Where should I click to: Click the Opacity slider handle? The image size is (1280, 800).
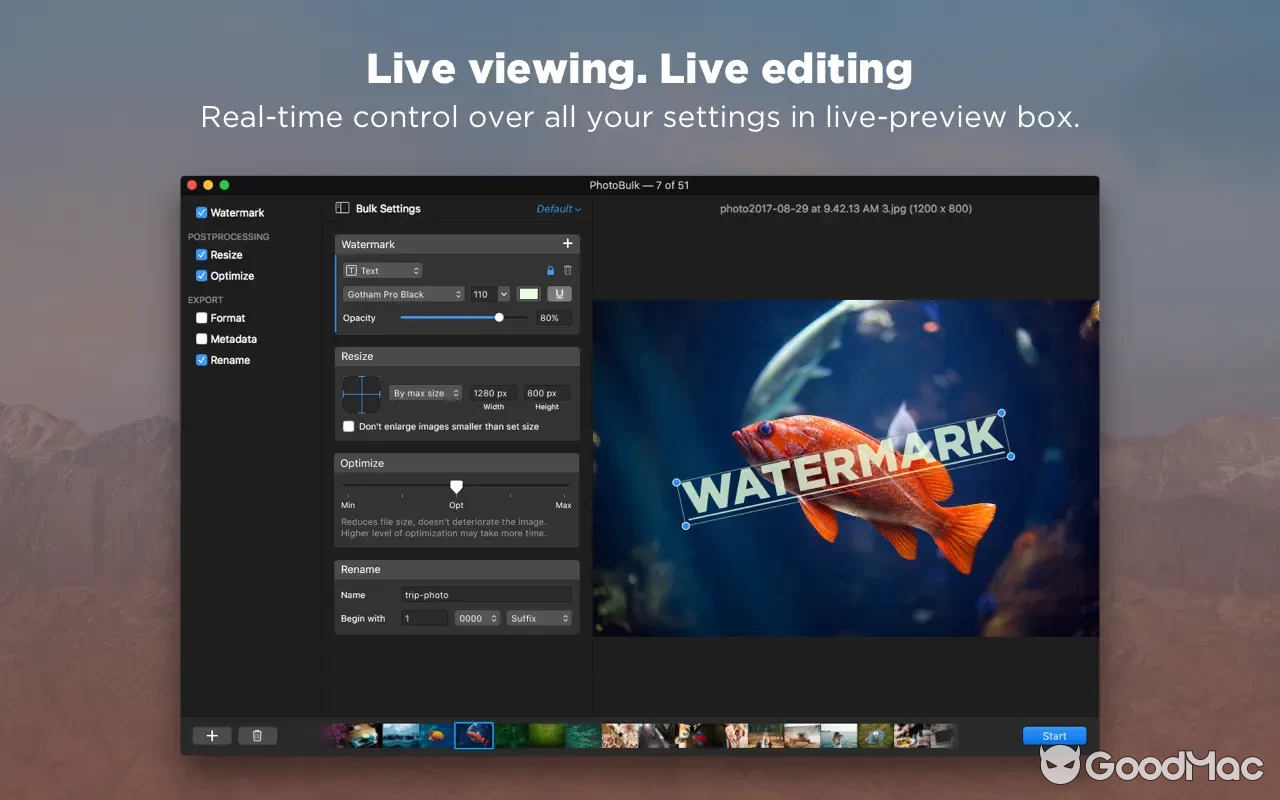coord(499,318)
